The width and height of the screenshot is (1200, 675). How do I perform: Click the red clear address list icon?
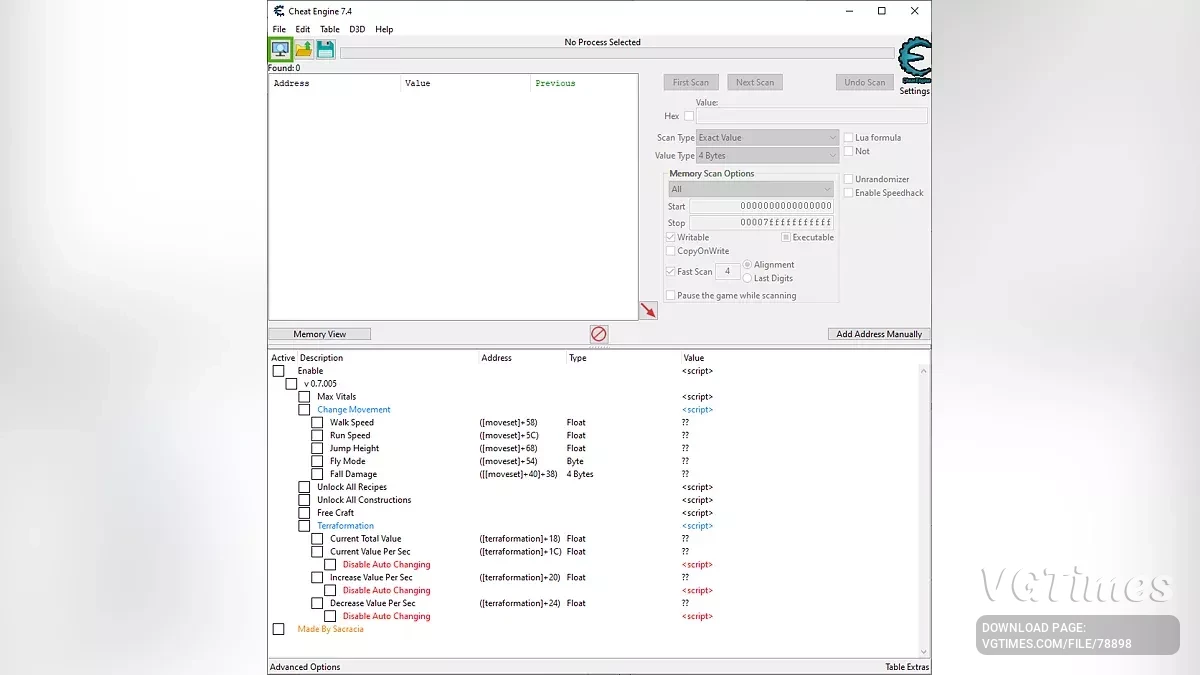tap(598, 334)
